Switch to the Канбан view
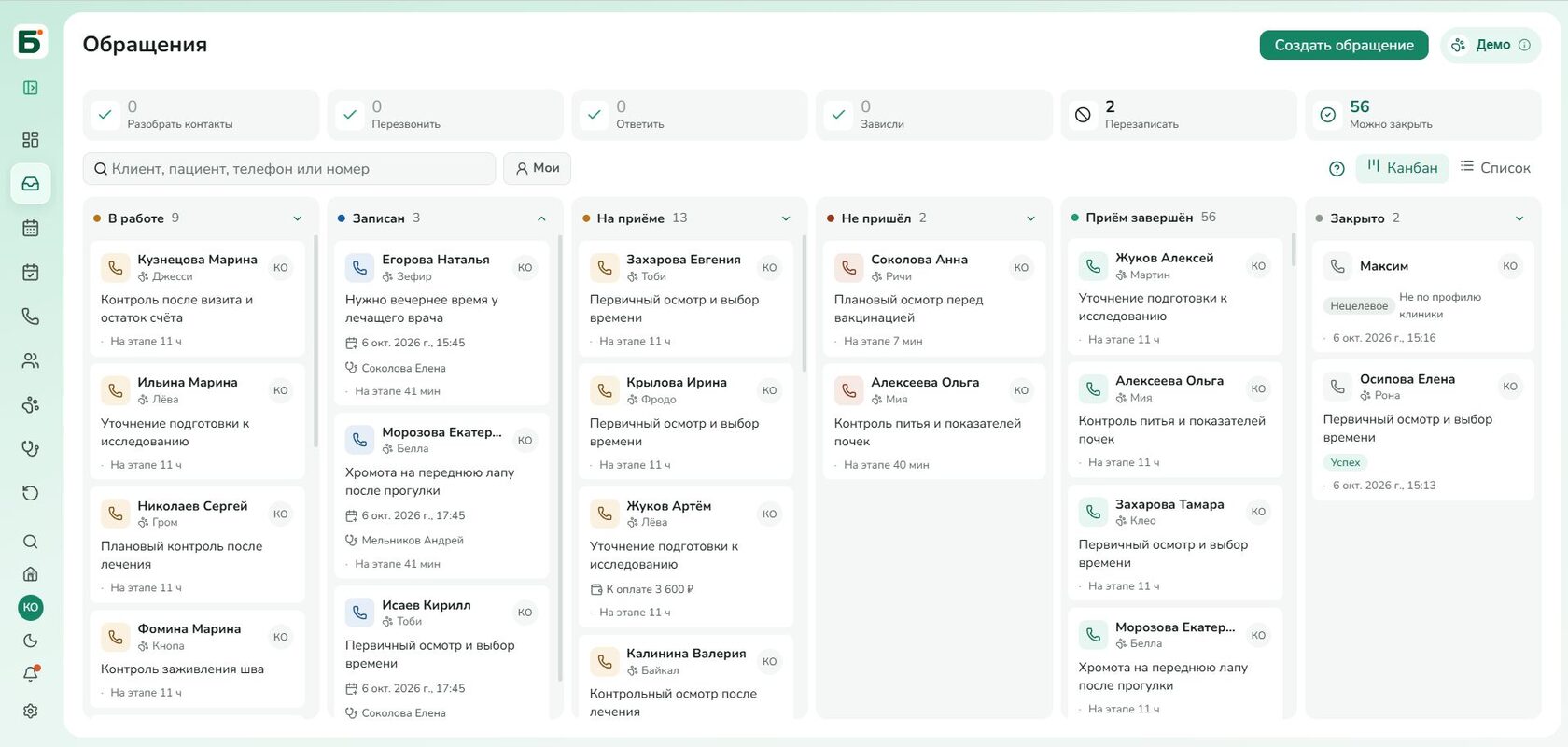 [x=1402, y=168]
